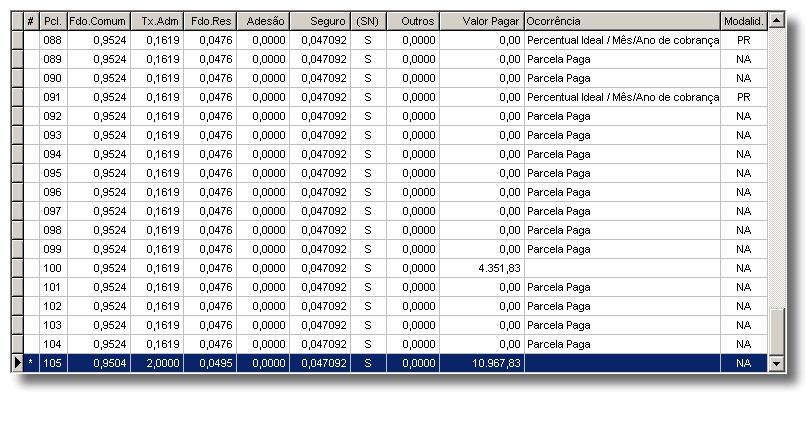Click Outros value 0,0000 in row 102
Image resolution: width=807 pixels, height=424 pixels.
413,307
